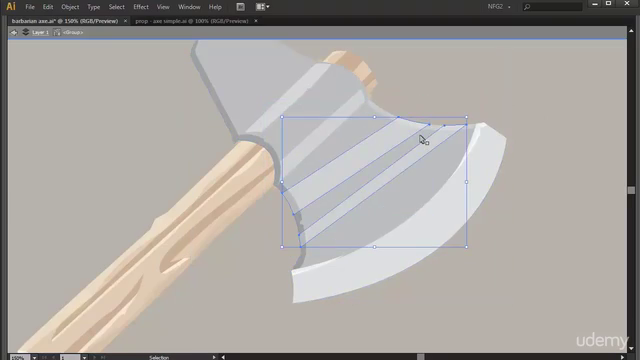
Task: Click the search magnifier icon
Action: pyautogui.click(x=527, y=7)
